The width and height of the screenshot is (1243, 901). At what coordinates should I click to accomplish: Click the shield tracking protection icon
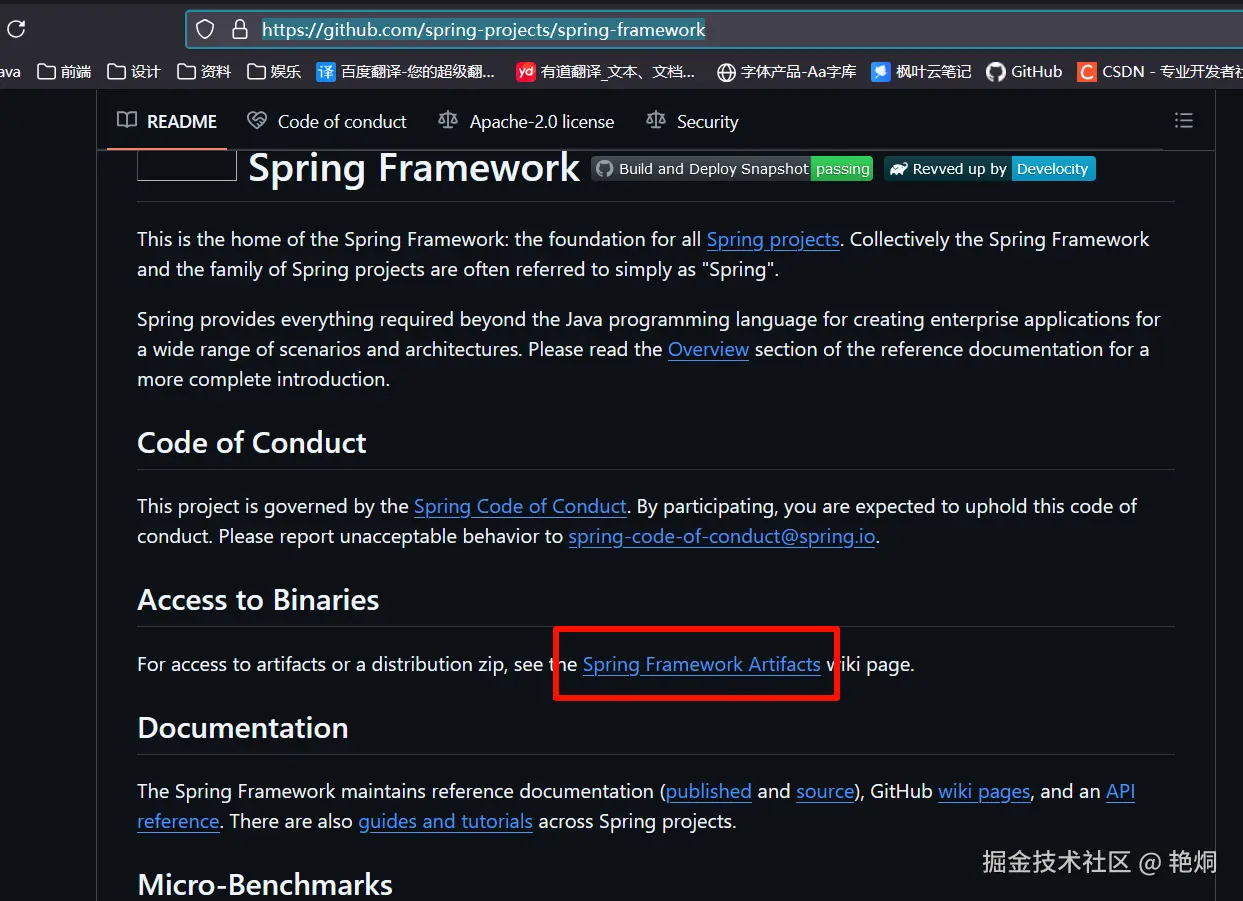205,30
